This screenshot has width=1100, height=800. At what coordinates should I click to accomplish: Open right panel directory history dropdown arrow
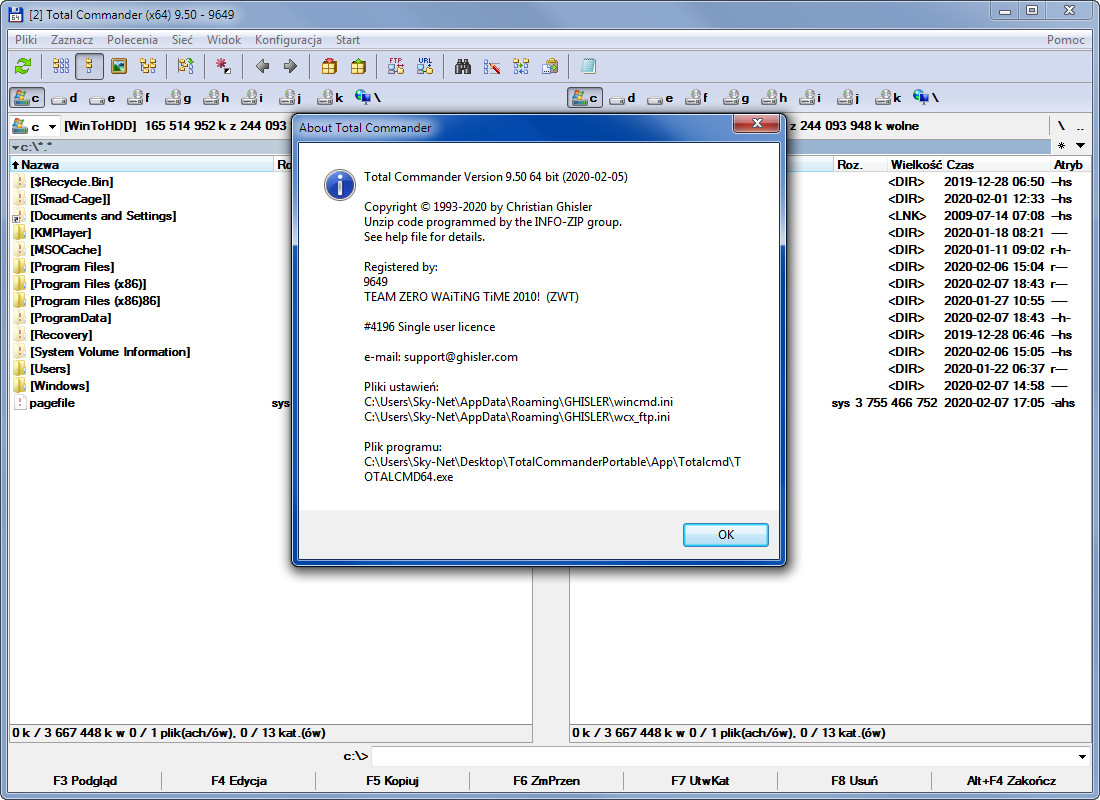click(x=1081, y=146)
